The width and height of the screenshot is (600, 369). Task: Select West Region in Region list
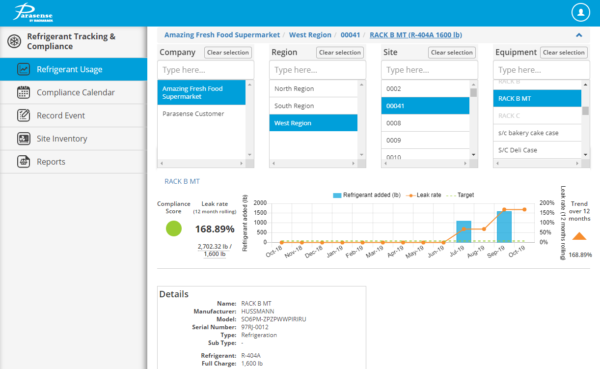pos(313,123)
